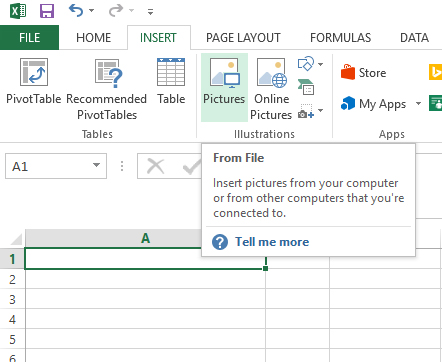Expand Customize Quick Access Toolbar menu
This screenshot has height=362, width=442.
tap(151, 12)
